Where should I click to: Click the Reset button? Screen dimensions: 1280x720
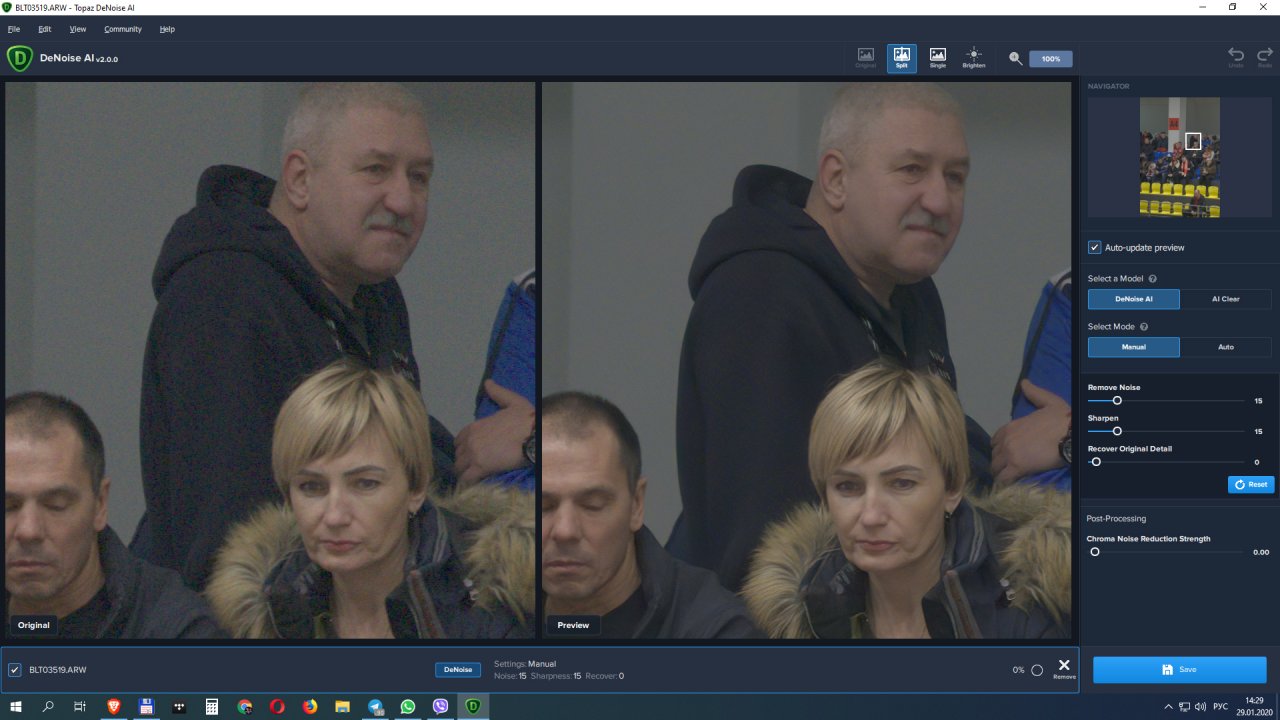[x=1251, y=484]
